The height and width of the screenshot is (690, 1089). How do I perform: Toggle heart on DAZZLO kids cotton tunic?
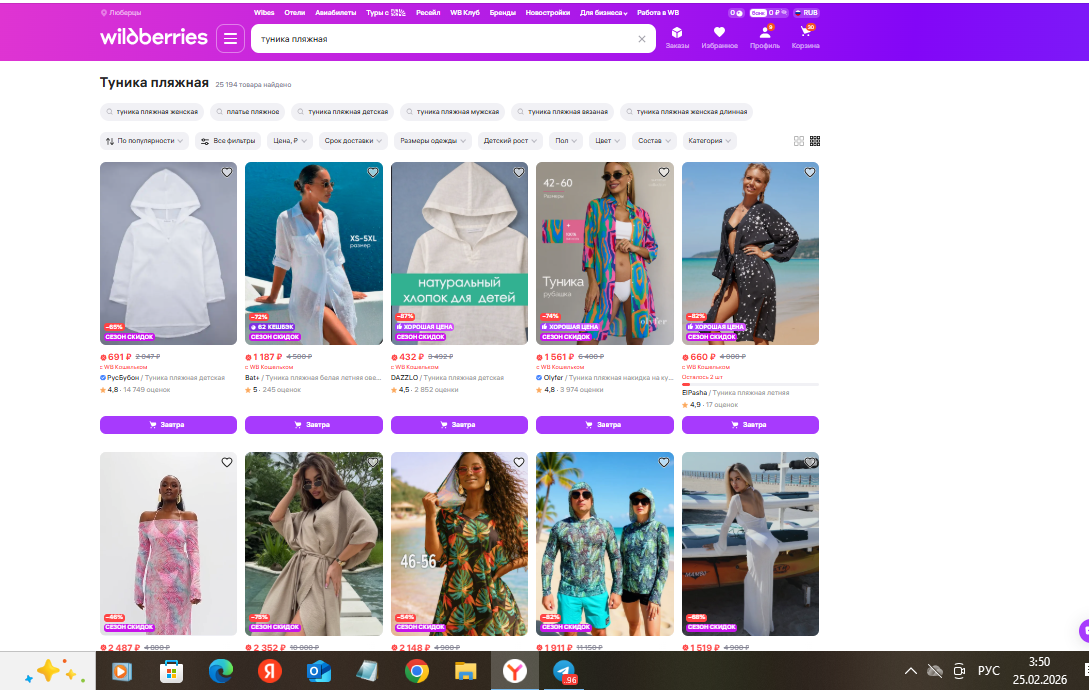point(518,172)
